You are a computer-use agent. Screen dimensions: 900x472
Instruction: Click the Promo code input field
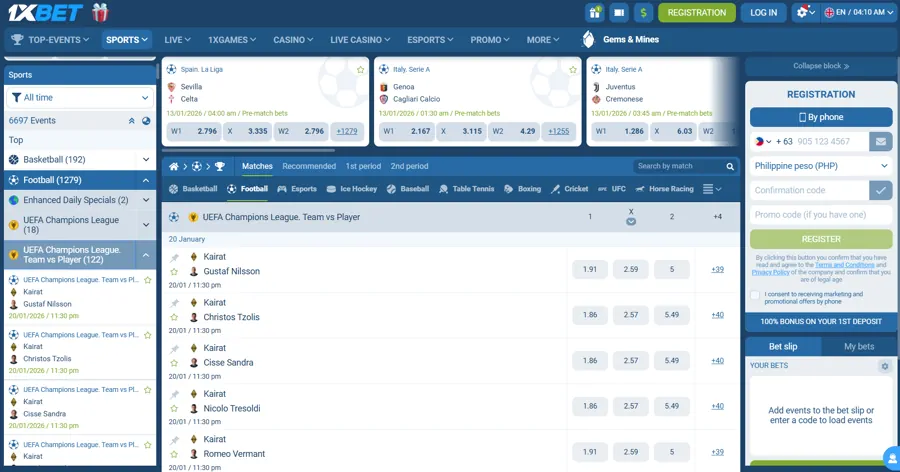pyautogui.click(x=821, y=215)
